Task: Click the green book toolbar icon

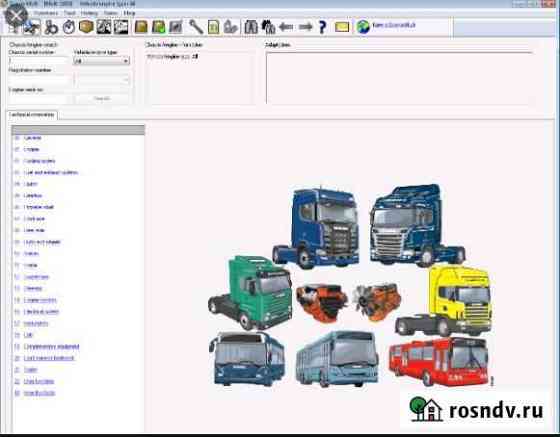Action: [159, 27]
